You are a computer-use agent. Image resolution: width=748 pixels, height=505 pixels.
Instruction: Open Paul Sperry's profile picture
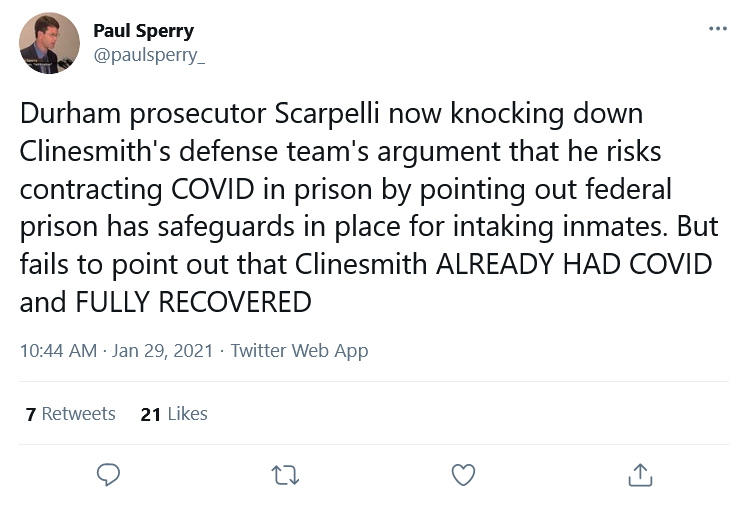[x=50, y=43]
